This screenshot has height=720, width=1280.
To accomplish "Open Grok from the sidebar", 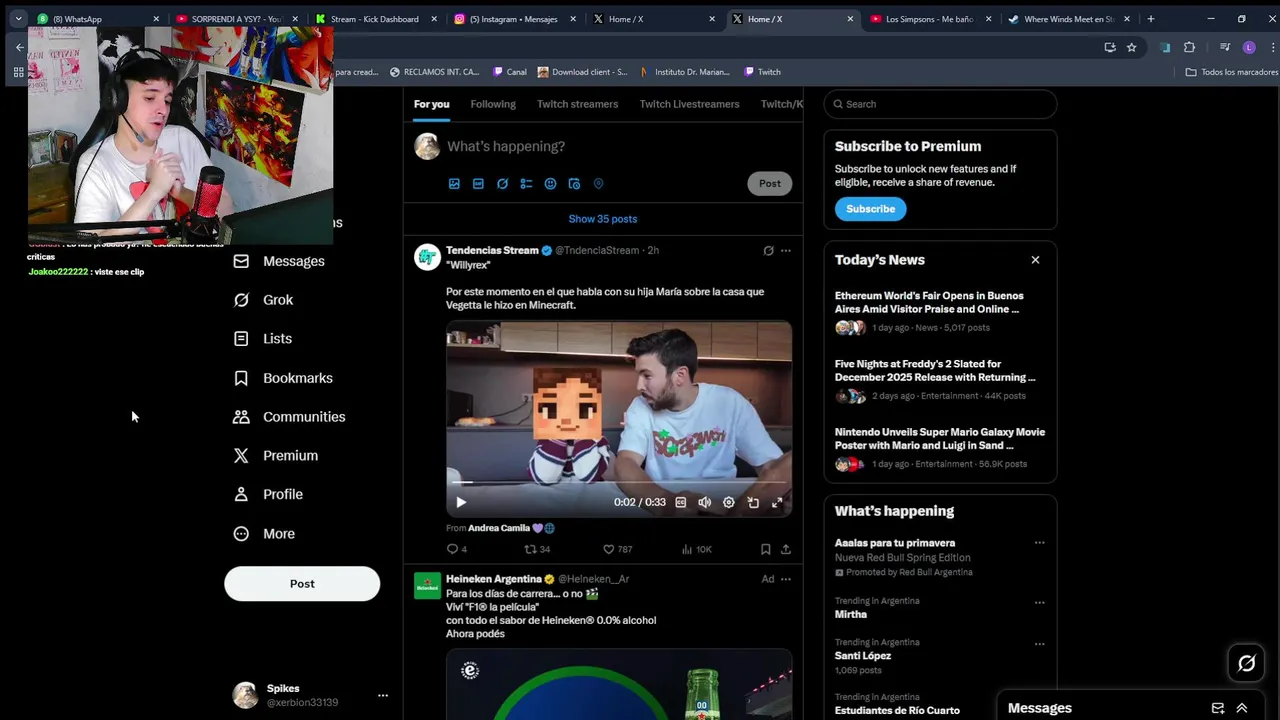I will point(263,300).
